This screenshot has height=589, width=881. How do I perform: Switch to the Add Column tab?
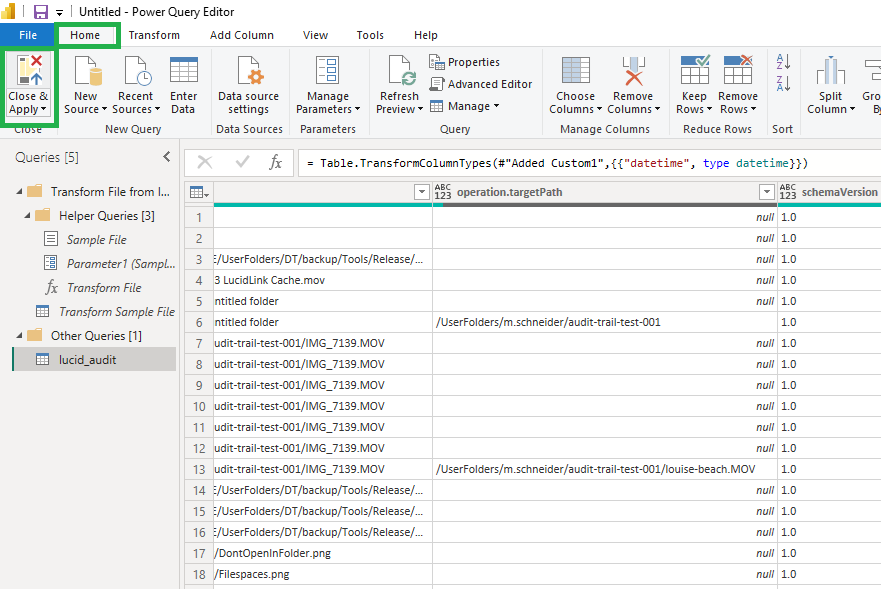coord(242,35)
